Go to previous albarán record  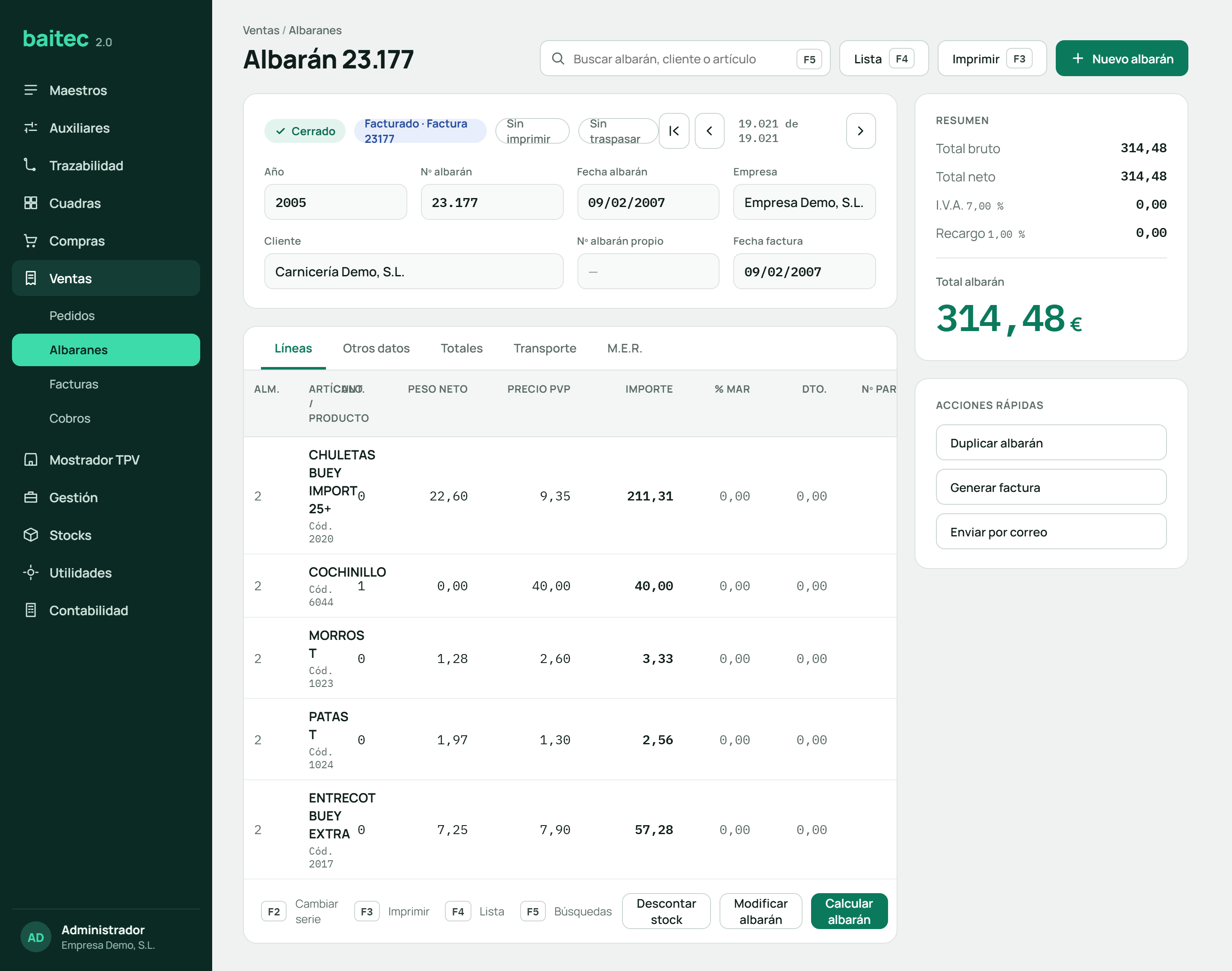pos(710,131)
